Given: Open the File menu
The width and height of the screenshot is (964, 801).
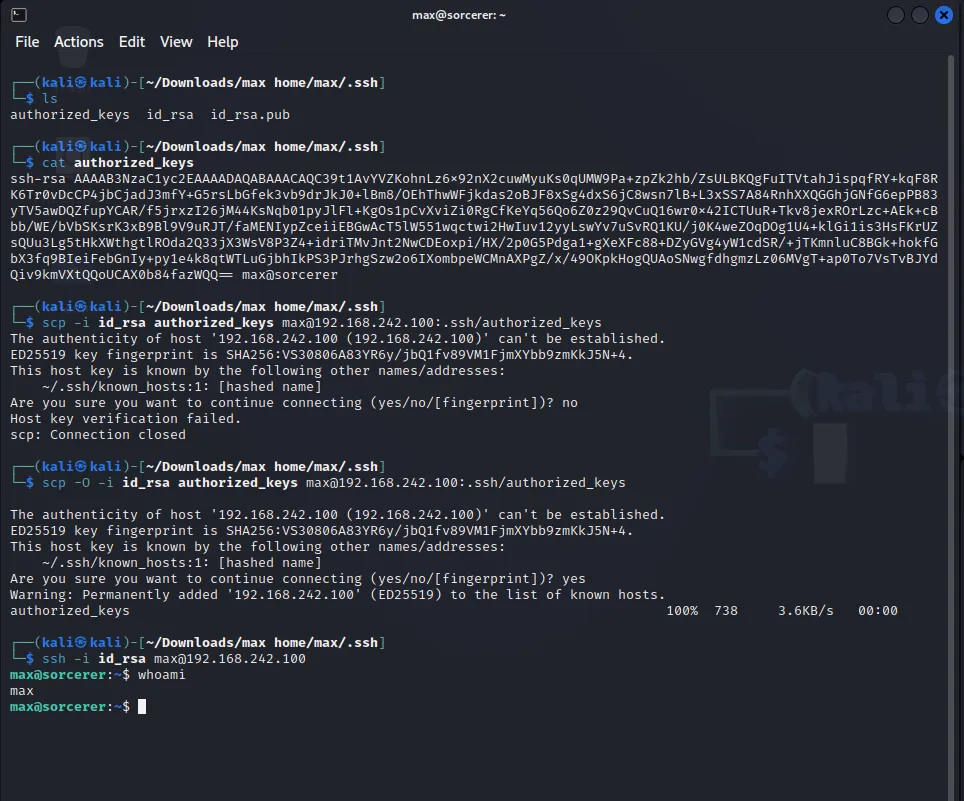Looking at the screenshot, I should click(x=27, y=42).
